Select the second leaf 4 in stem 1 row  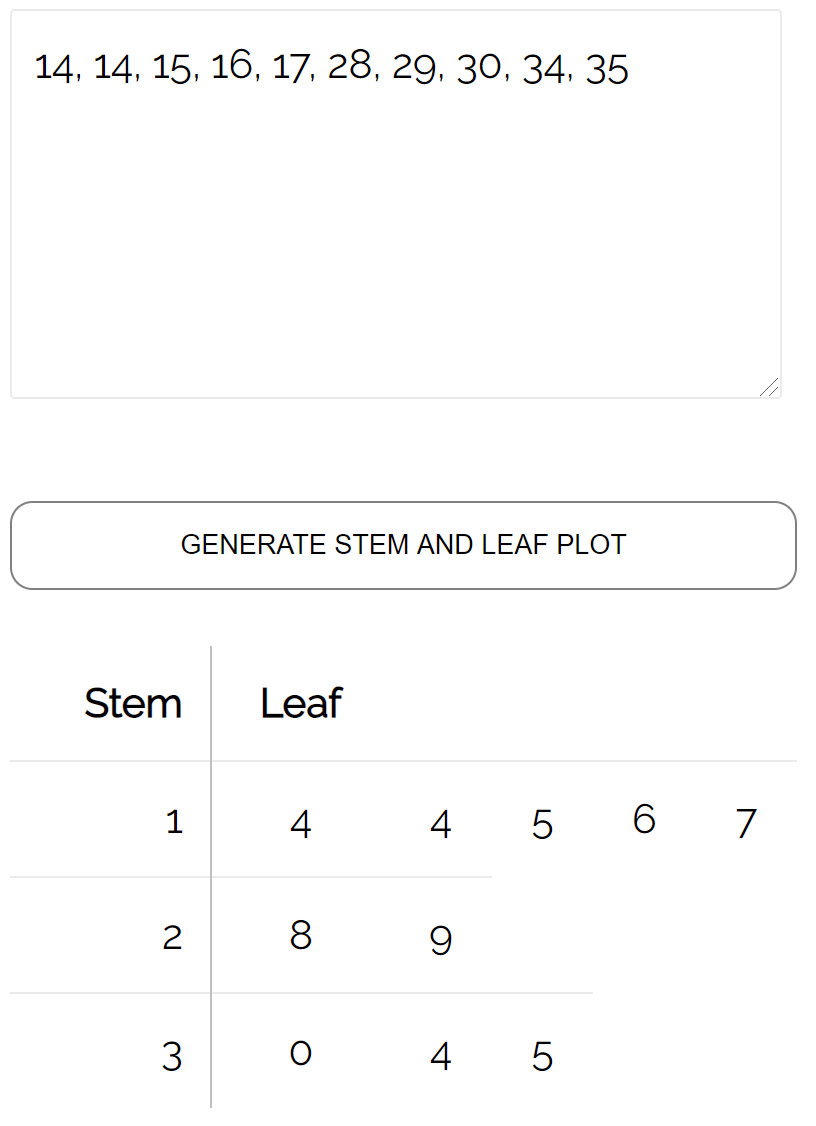(441, 823)
